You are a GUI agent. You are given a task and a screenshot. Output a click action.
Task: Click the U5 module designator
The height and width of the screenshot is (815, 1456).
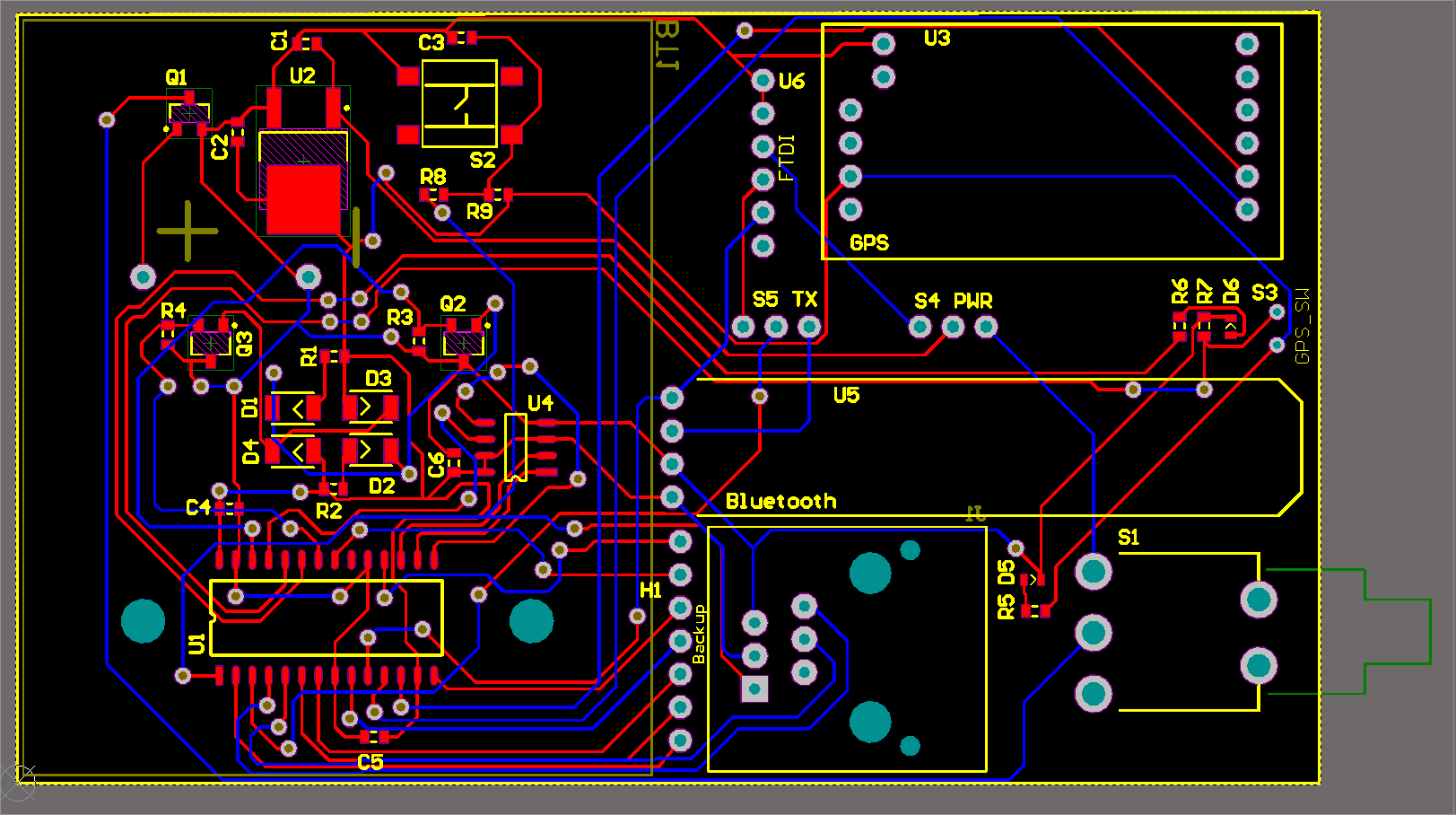tap(846, 396)
